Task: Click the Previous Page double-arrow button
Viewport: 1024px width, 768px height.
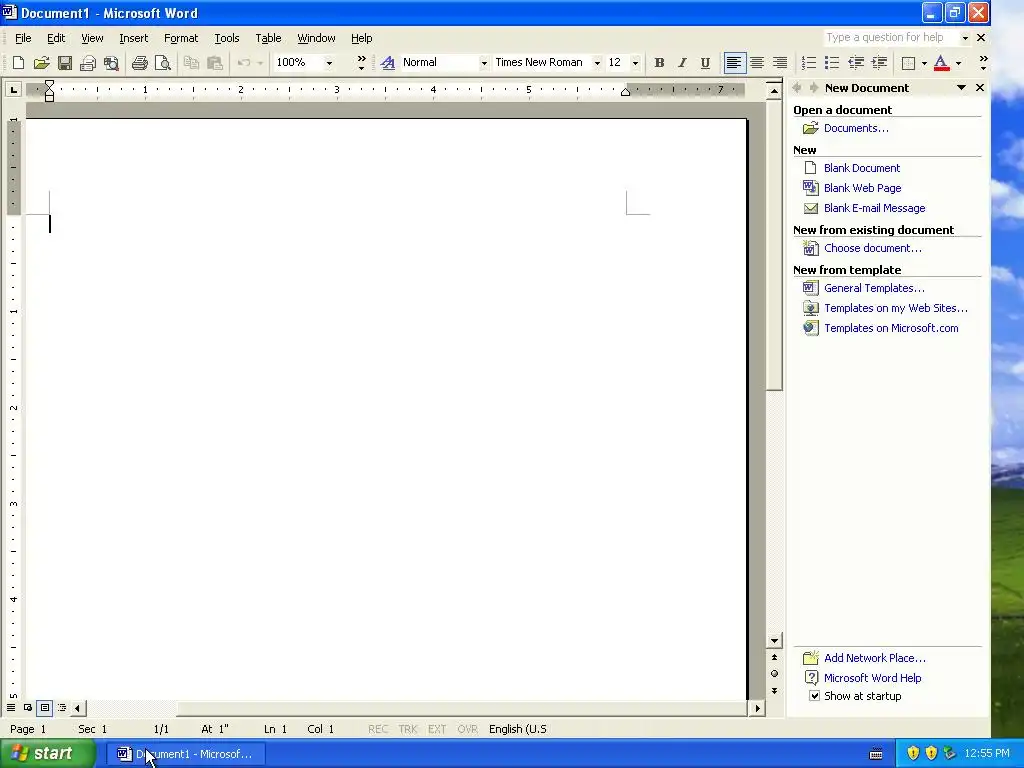Action: [774, 658]
